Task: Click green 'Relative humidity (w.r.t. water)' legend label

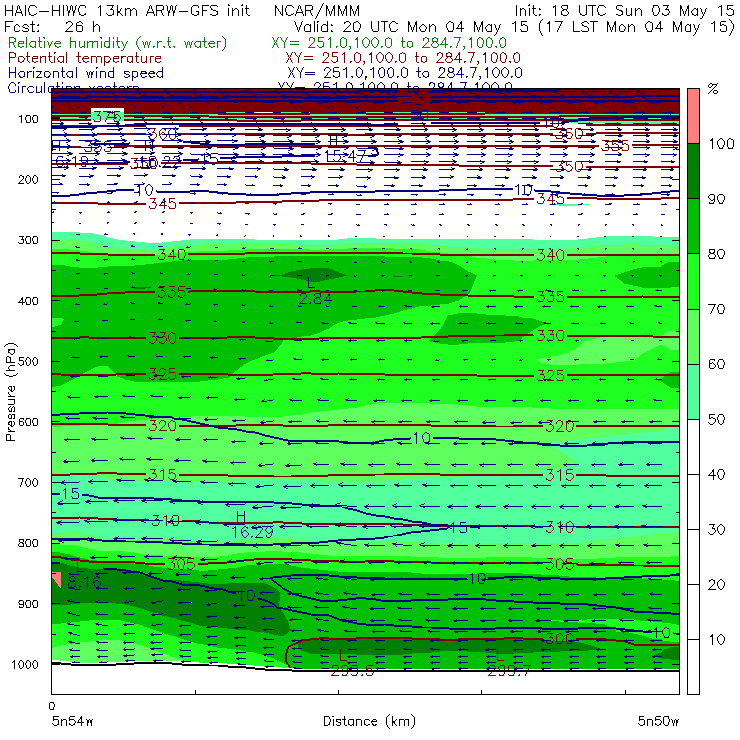Action: click(x=118, y=43)
